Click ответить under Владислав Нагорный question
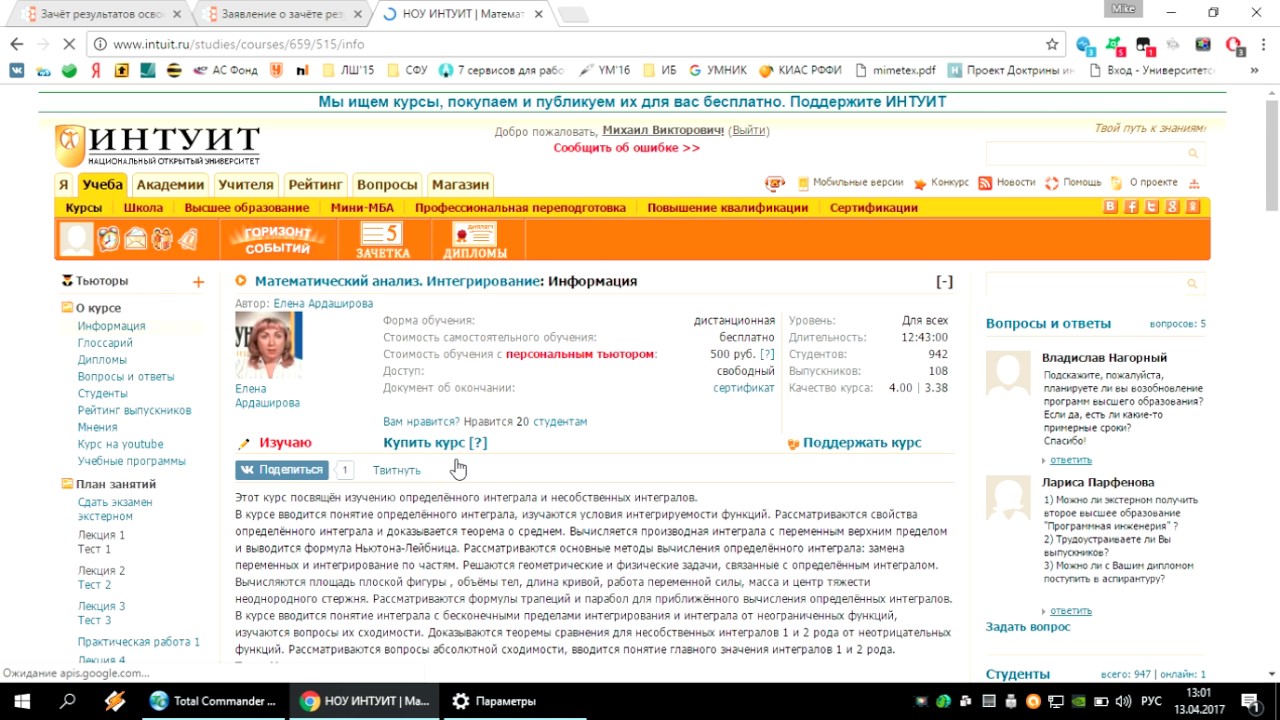The image size is (1280, 720). (1071, 460)
